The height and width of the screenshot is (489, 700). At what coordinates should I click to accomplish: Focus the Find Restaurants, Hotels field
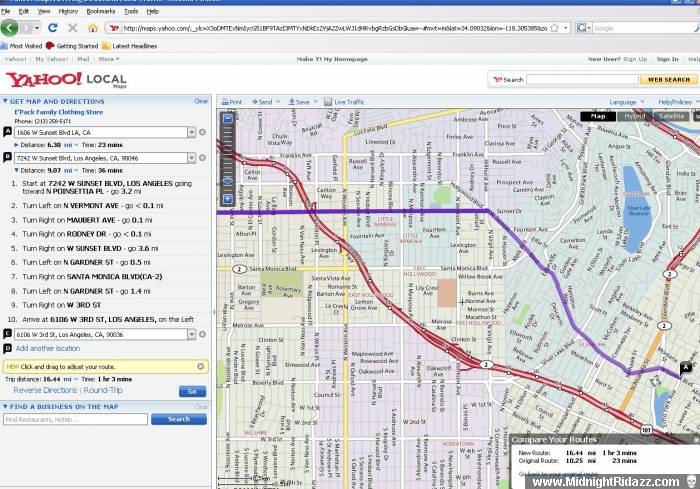pos(75,419)
